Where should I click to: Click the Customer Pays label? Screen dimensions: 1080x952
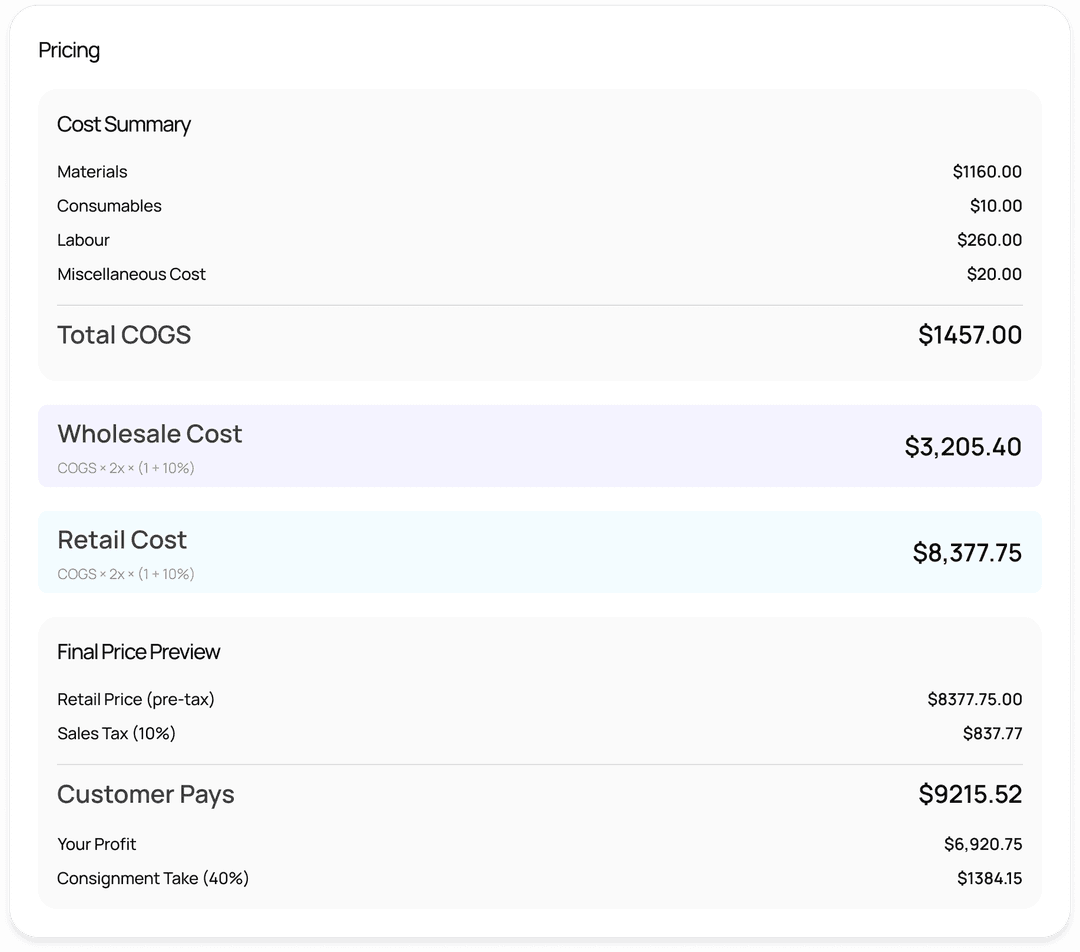[x=145, y=794]
